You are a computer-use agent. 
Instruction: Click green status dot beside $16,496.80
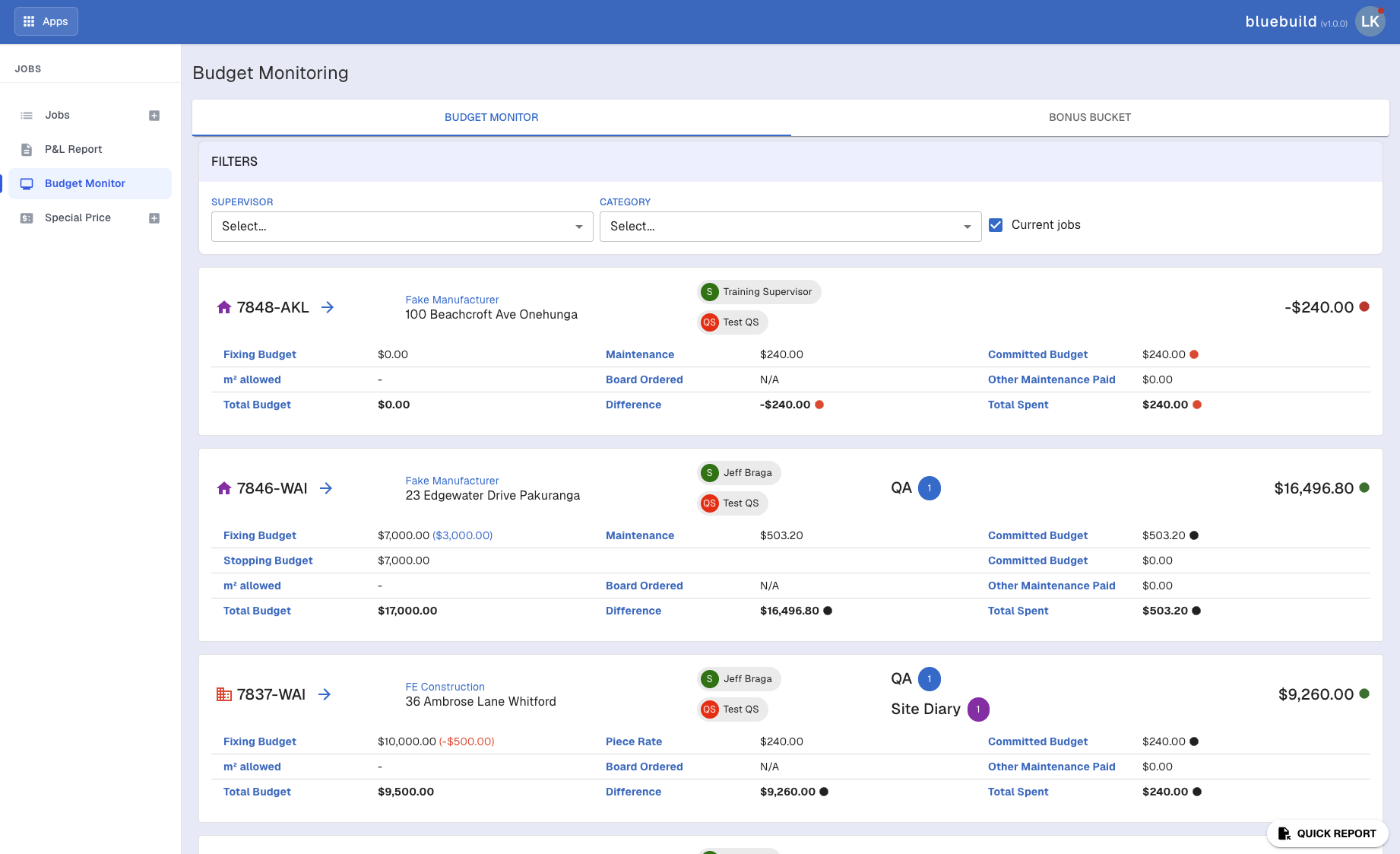tap(1364, 487)
